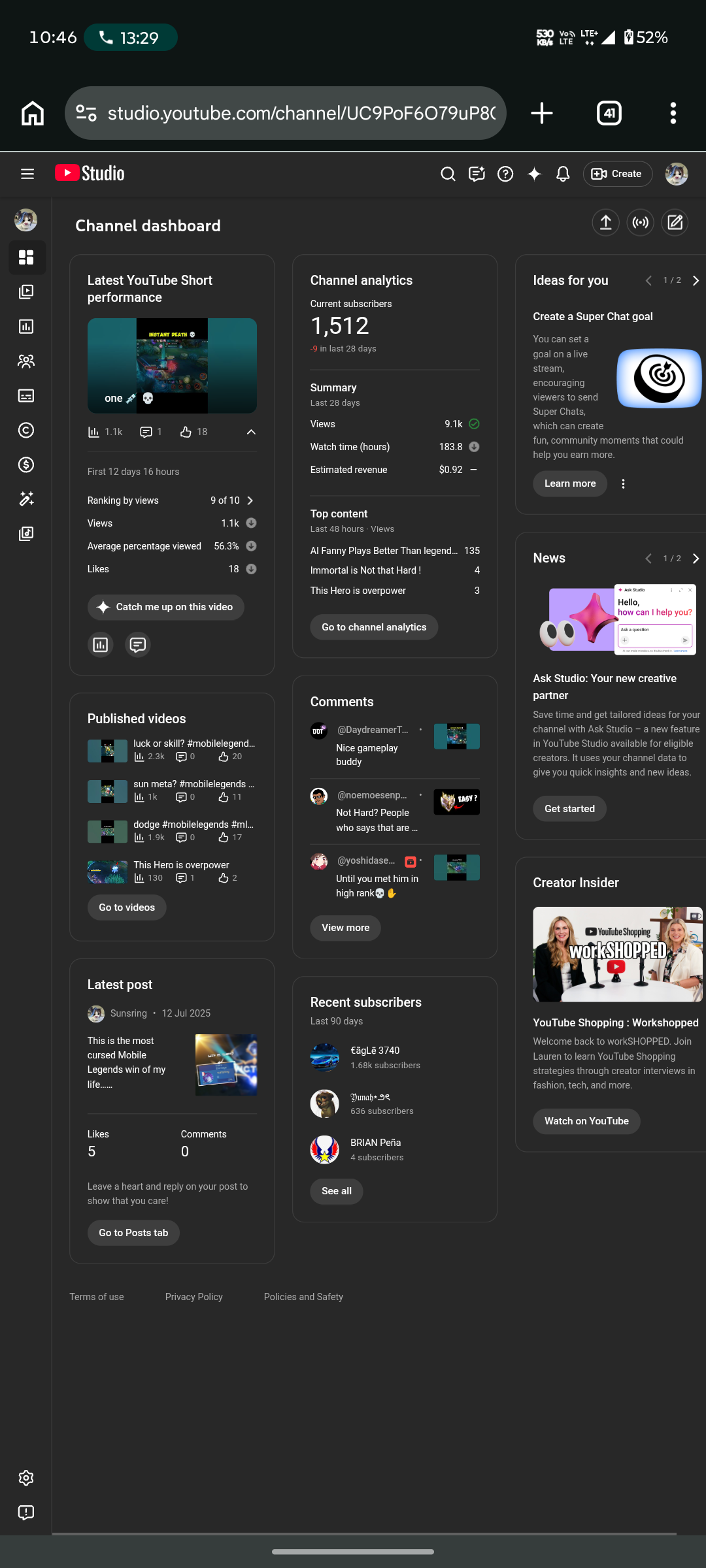Open video analytics icon under latest Short
The height and width of the screenshot is (1568, 706).
click(x=101, y=645)
